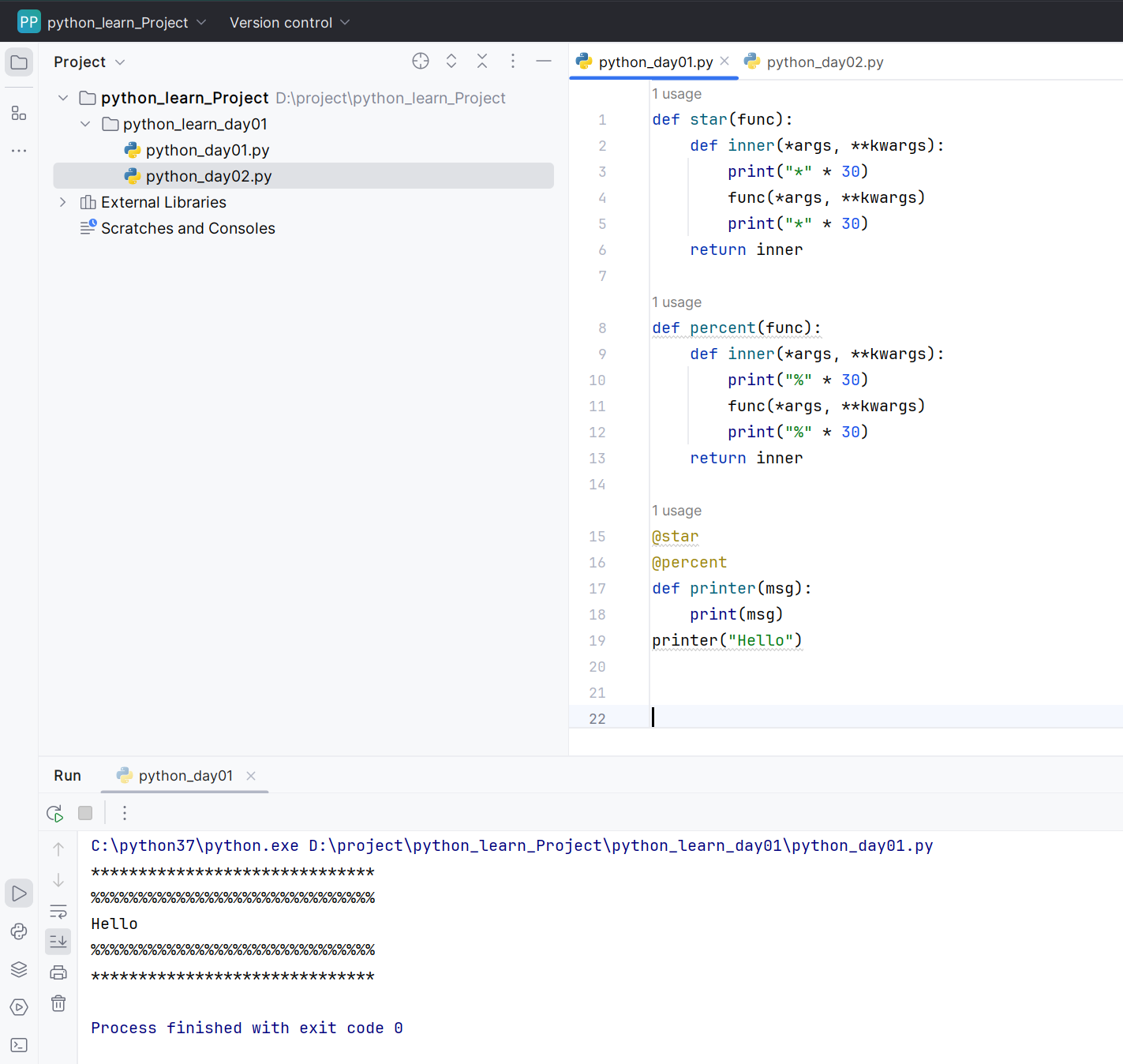Collapse the python_learn_day01 folder
Screen dimensions: 1123x1064
pos(85,124)
